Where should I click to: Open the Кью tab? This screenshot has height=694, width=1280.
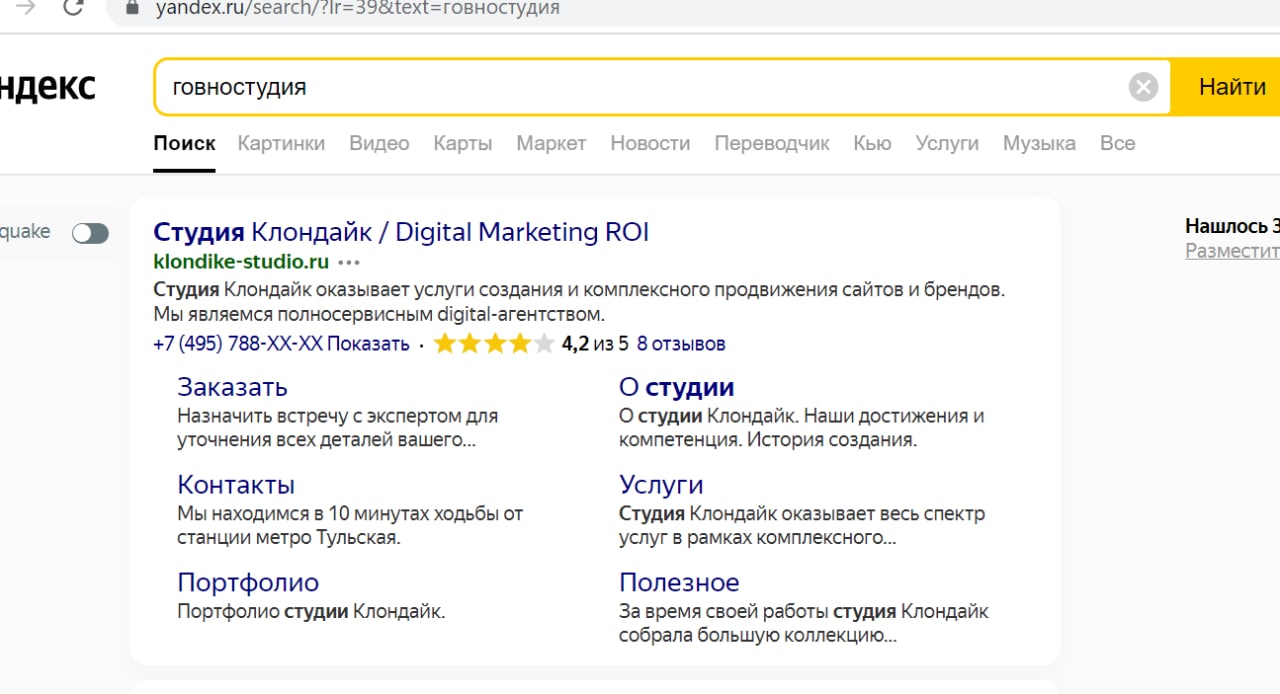[872, 143]
